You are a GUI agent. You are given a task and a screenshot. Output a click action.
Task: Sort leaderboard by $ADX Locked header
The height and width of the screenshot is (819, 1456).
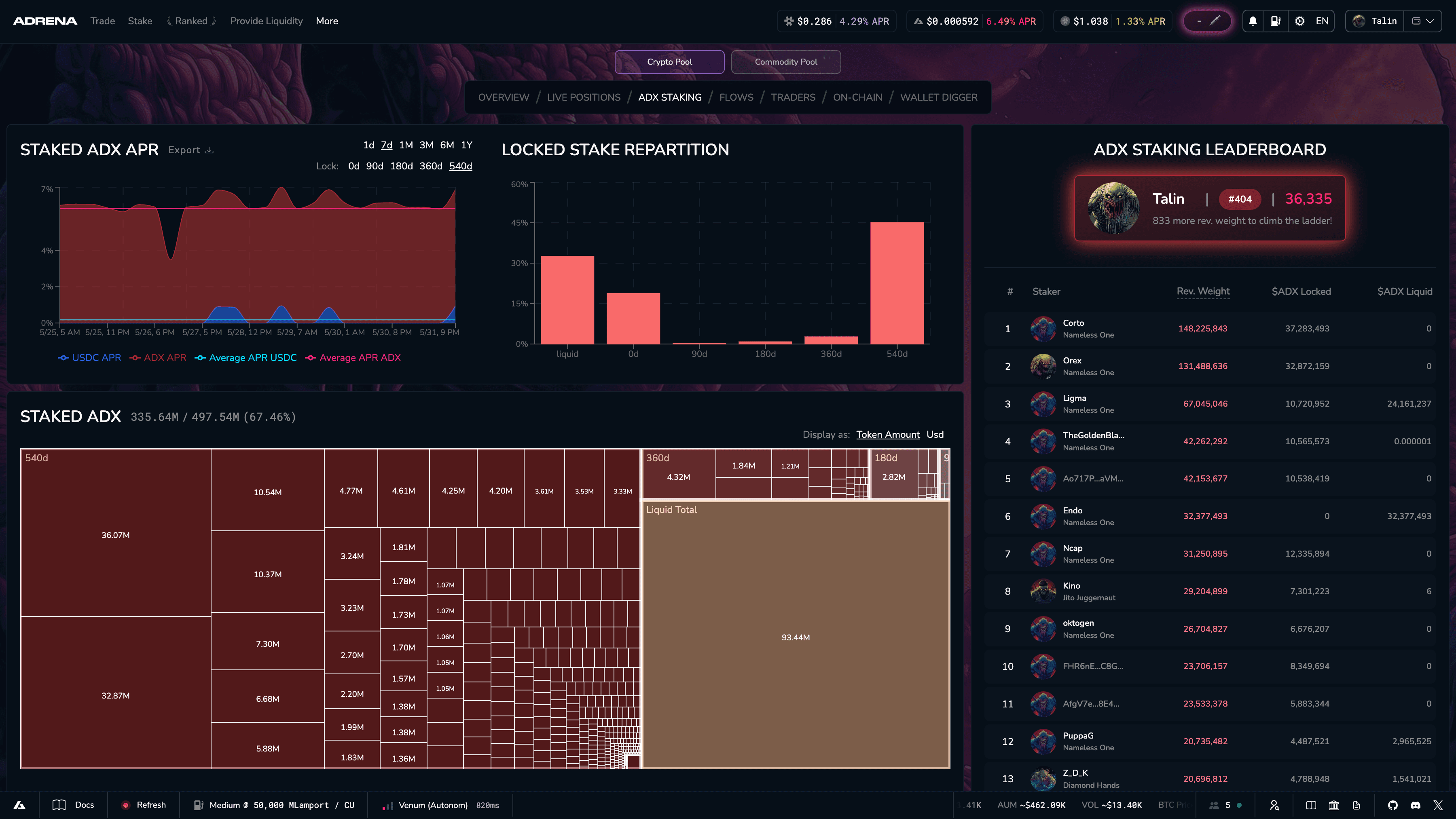coord(1301,291)
